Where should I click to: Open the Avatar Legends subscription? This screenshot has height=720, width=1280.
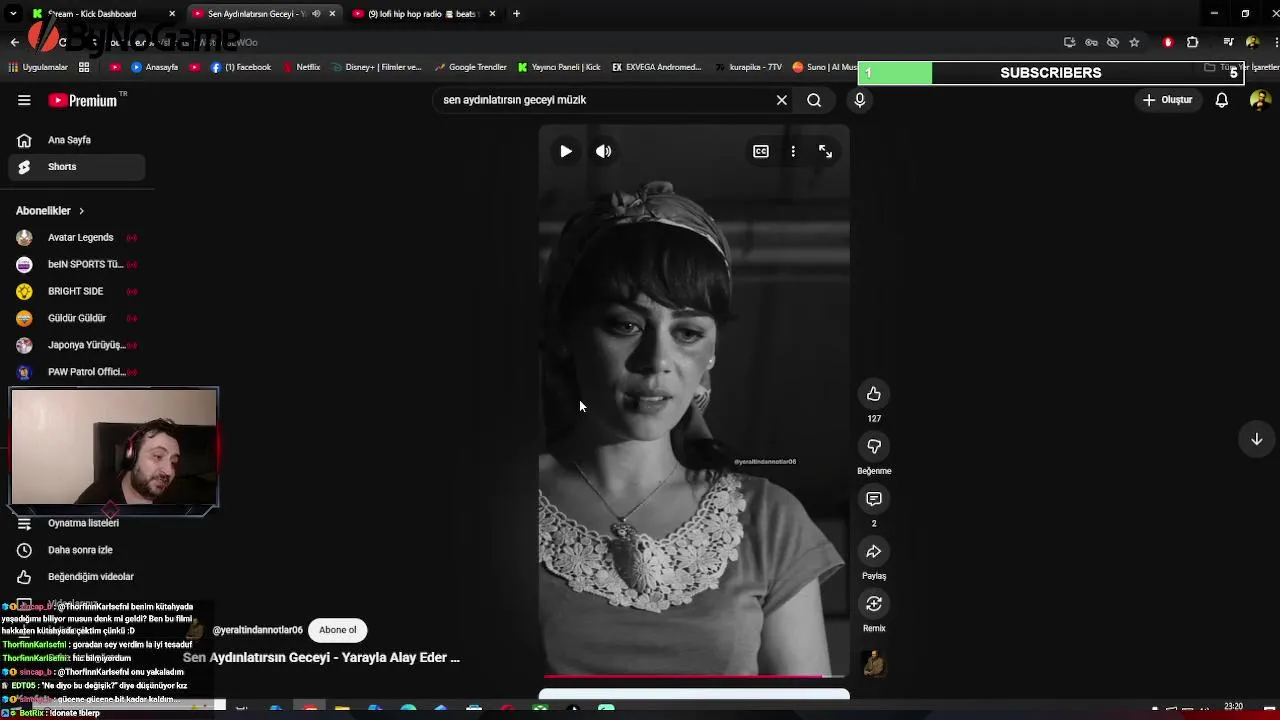(x=78, y=238)
